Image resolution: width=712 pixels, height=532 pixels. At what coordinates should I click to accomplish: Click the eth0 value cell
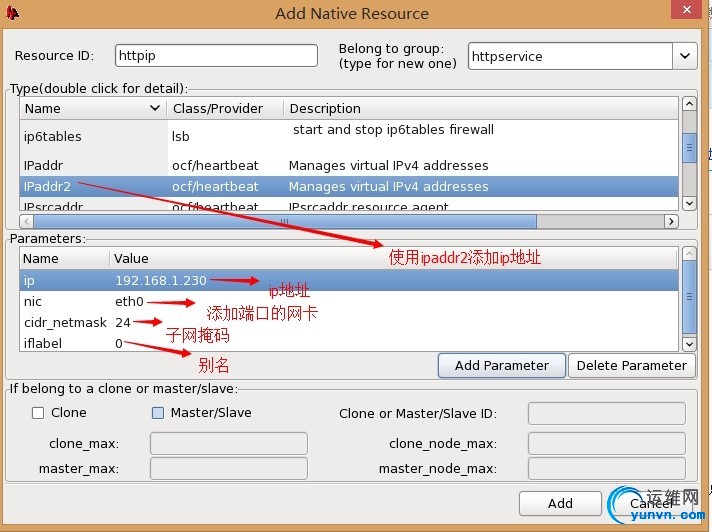tap(129, 301)
